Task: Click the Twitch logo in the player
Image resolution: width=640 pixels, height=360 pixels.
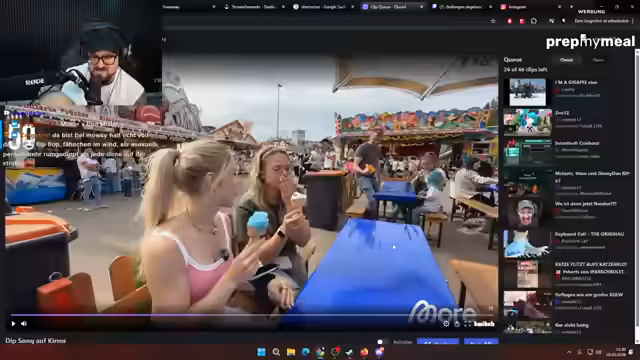Action: [484, 324]
